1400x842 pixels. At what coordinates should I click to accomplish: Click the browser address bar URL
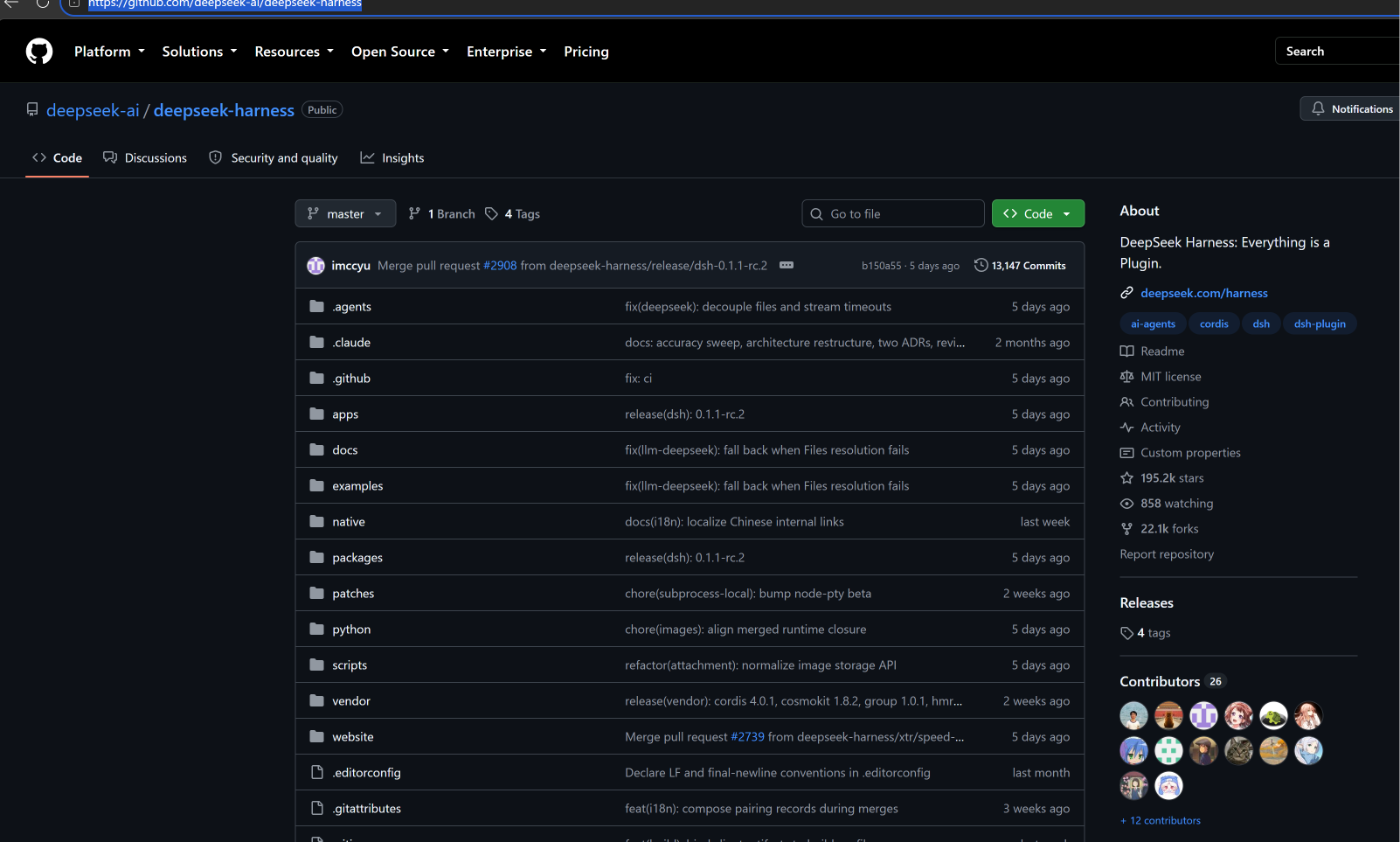coord(225,4)
